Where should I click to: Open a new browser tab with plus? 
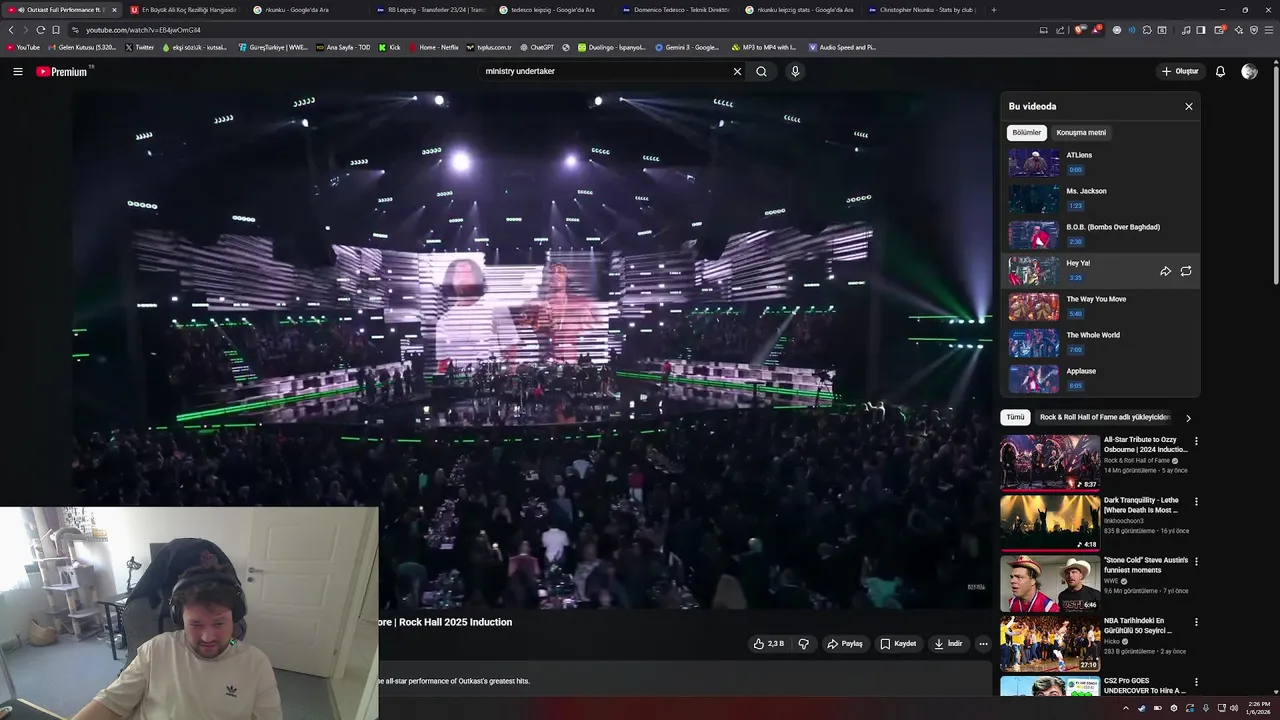[x=993, y=10]
